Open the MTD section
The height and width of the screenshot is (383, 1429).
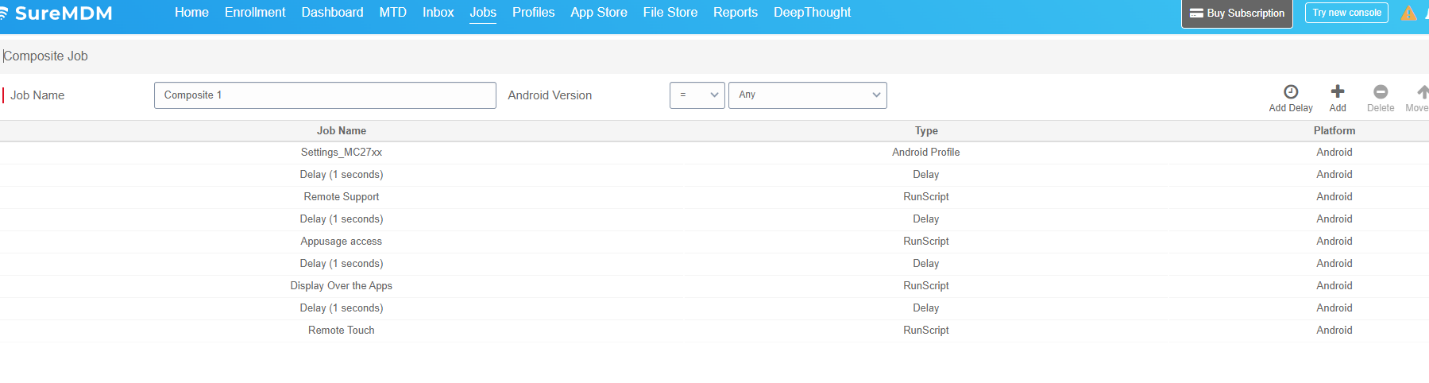pos(393,13)
